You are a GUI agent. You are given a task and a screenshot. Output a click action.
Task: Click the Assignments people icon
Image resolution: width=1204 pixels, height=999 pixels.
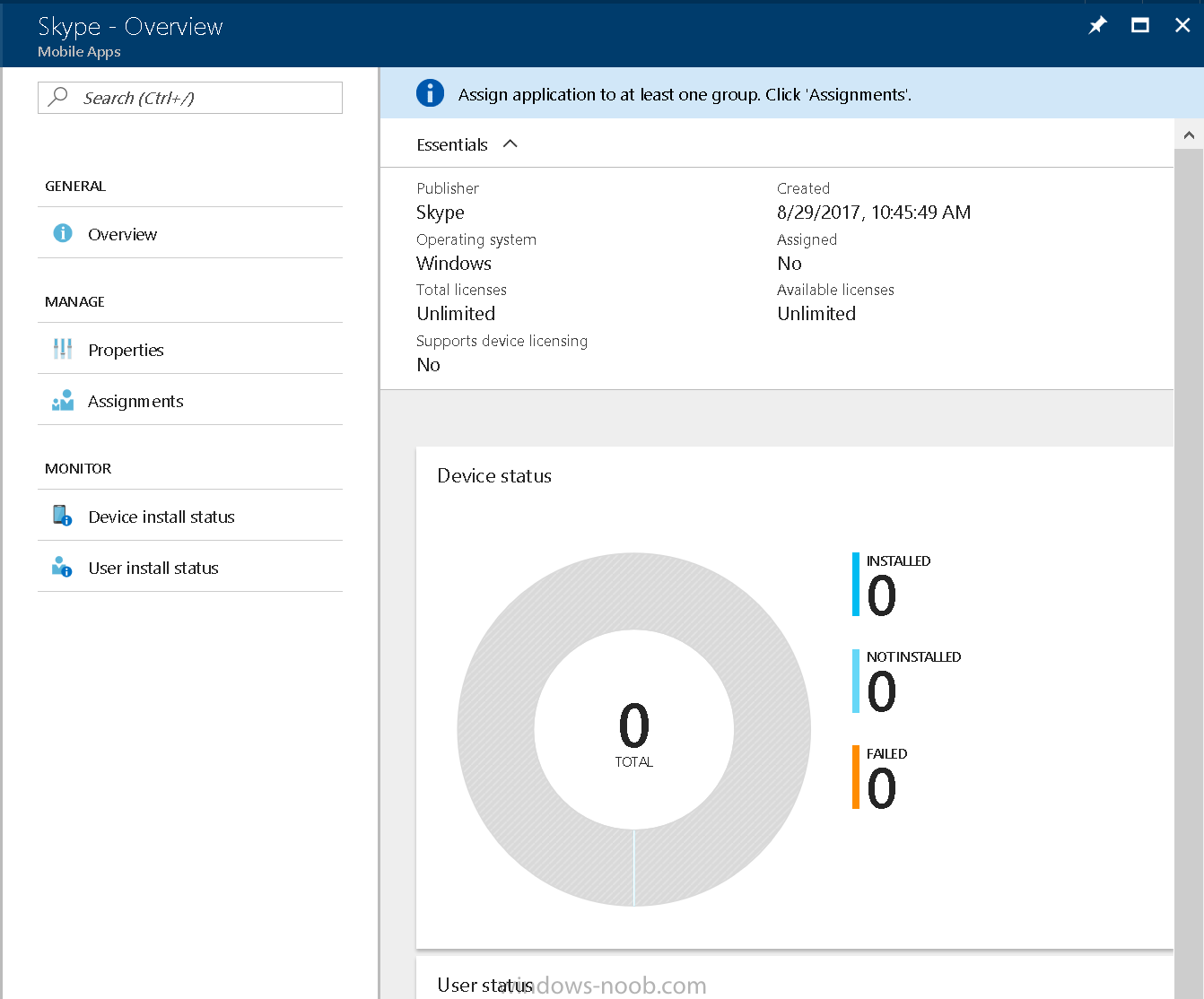coord(63,400)
